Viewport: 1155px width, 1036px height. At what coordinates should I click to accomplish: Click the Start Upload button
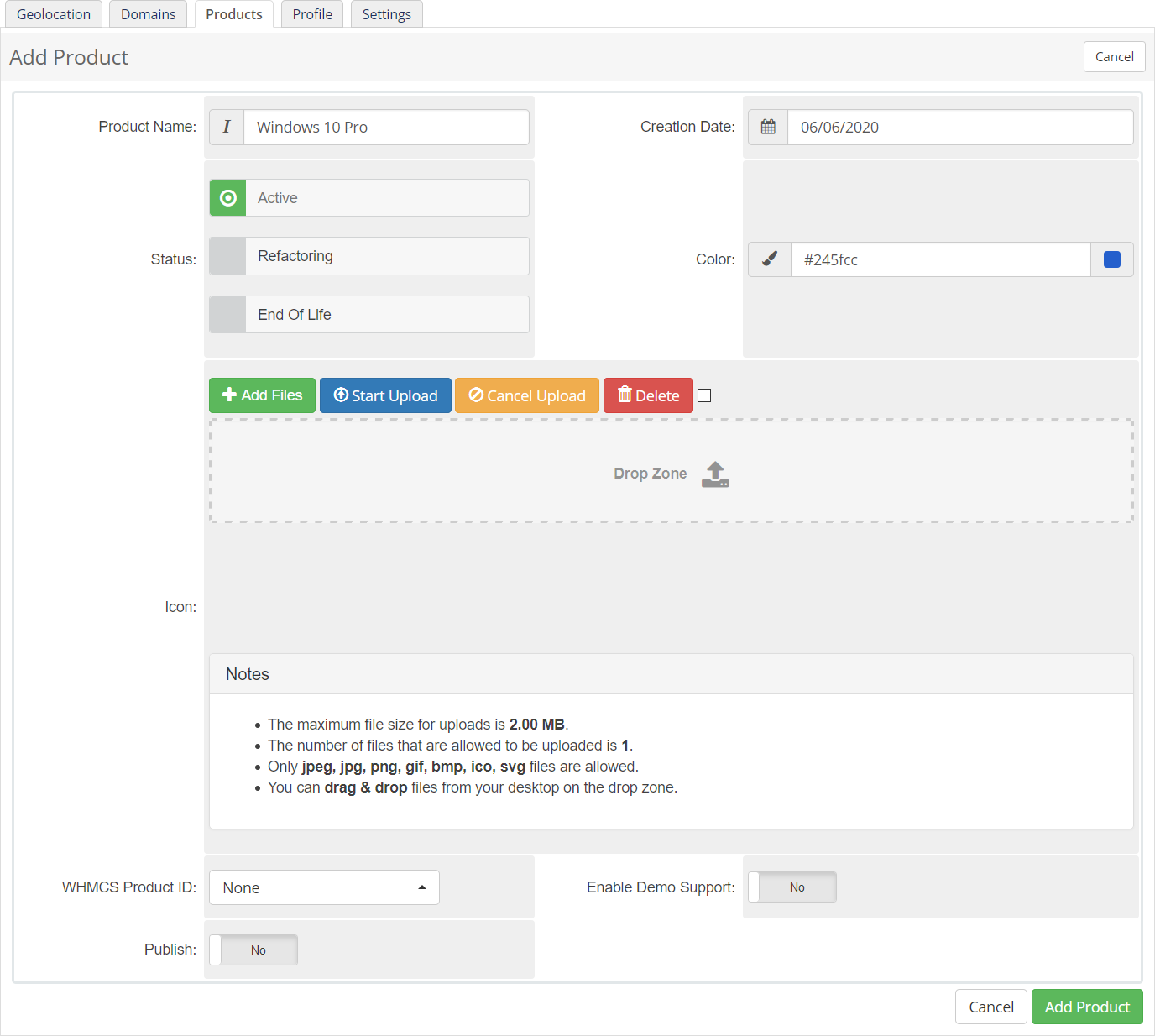385,395
